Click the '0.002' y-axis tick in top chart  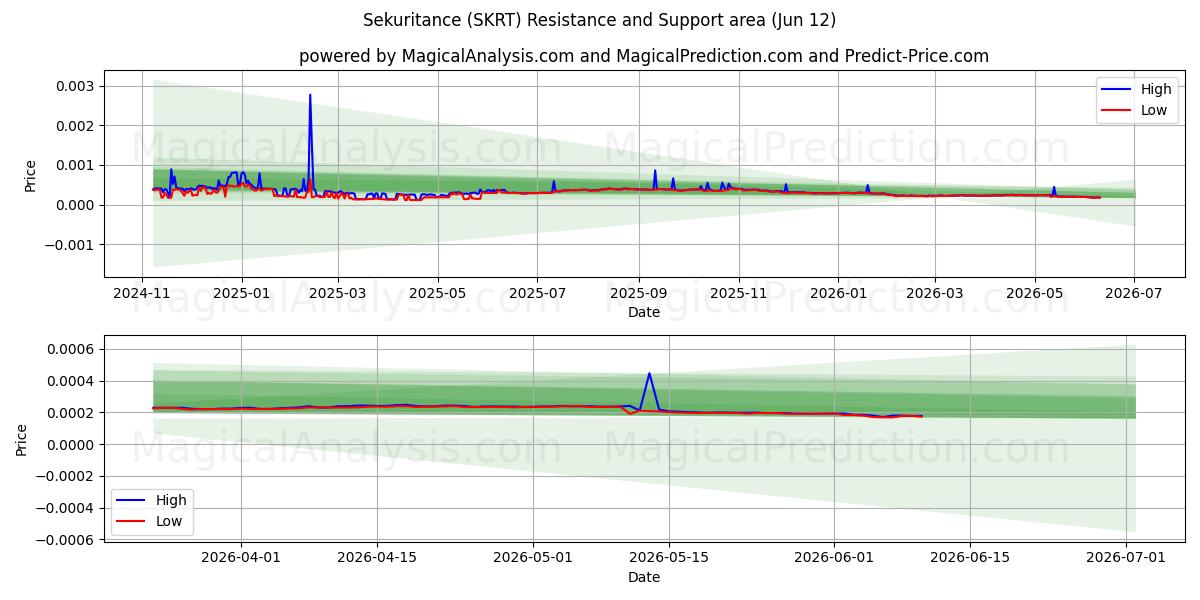pyautogui.click(x=76, y=126)
